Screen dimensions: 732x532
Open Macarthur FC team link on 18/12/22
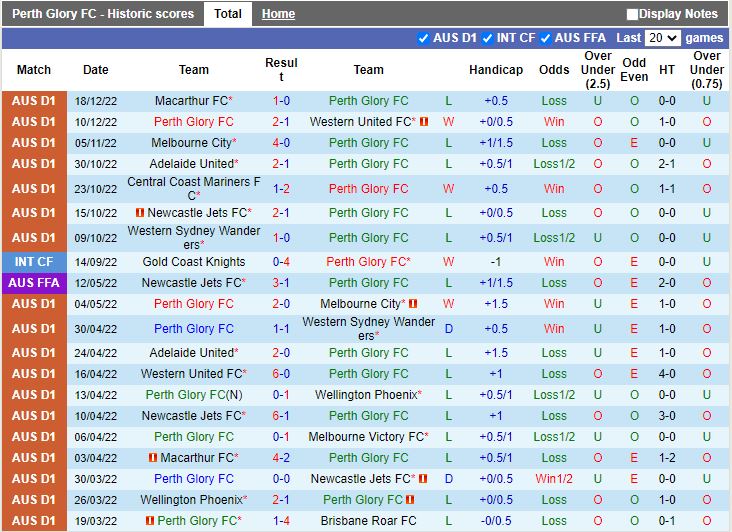191,101
